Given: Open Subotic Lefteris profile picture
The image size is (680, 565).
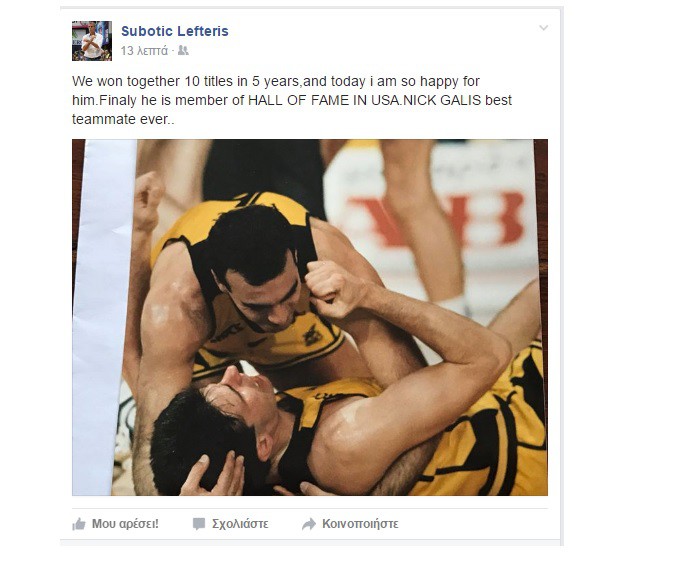Looking at the screenshot, I should click(92, 41).
